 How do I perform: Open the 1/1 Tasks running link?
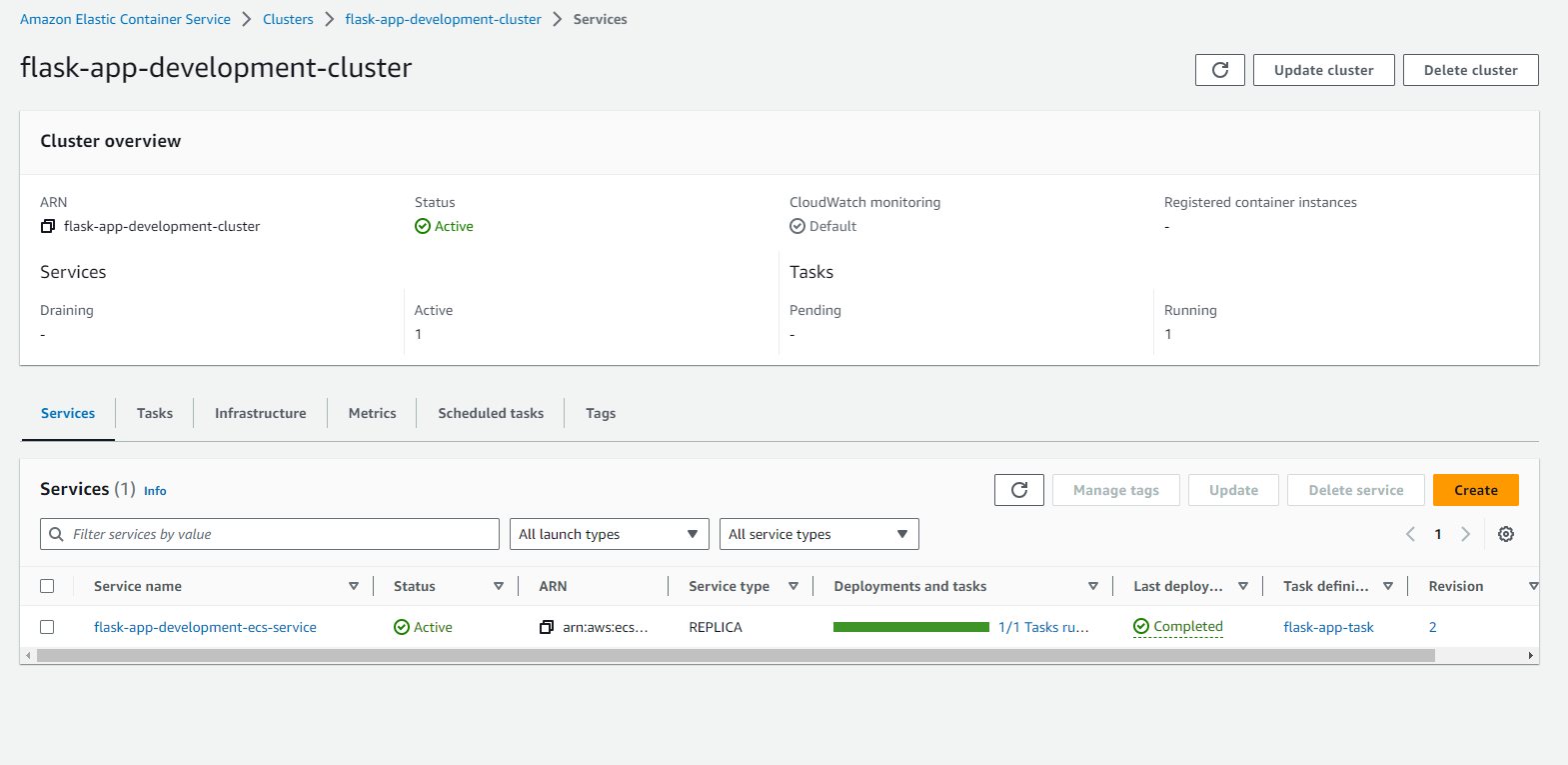point(1043,627)
